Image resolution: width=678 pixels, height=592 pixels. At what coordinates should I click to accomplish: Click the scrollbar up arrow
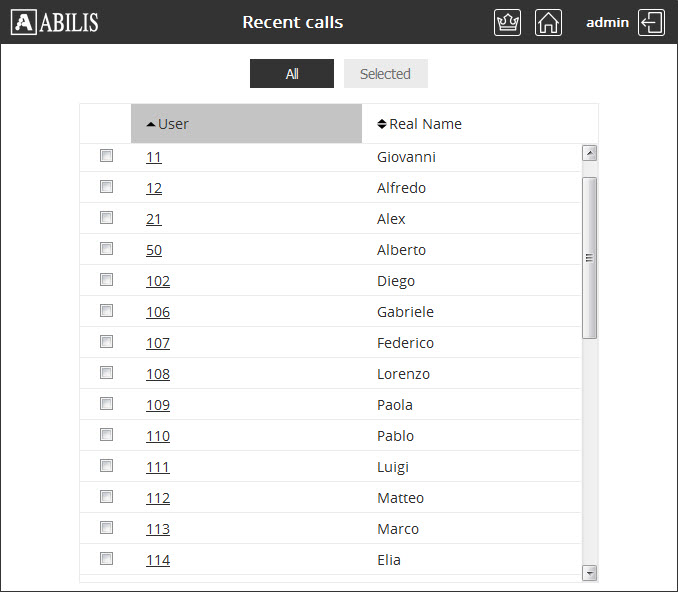(589, 153)
